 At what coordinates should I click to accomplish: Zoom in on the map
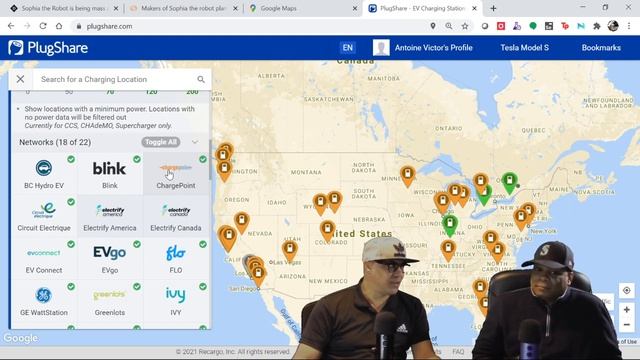click(627, 310)
